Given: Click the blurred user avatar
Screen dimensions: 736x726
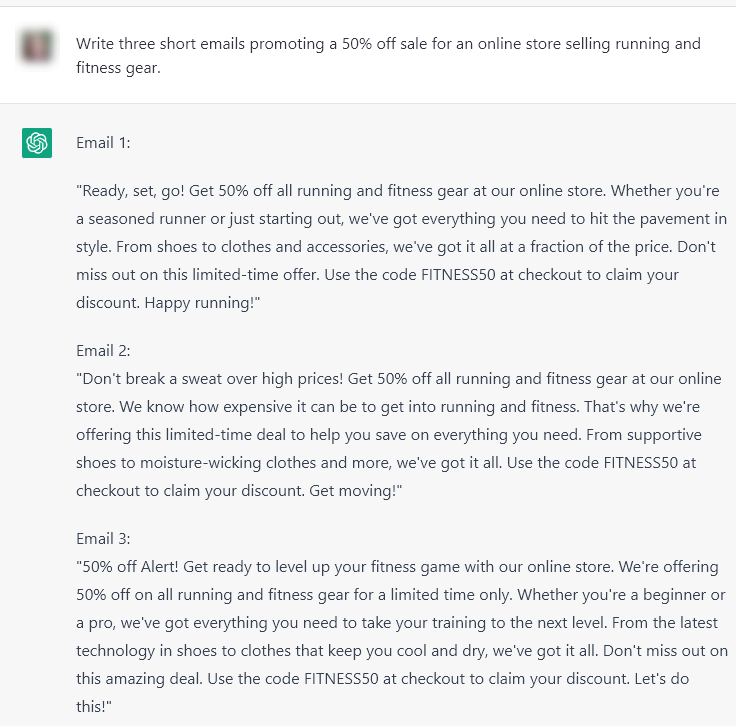Looking at the screenshot, I should coord(37,45).
